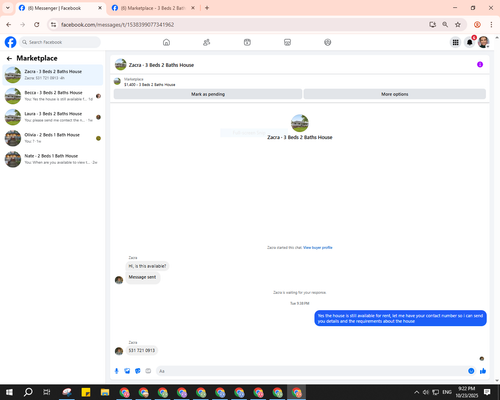Image resolution: width=500 pixels, height=400 pixels.
Task: Open More options for the listing
Action: point(395,94)
